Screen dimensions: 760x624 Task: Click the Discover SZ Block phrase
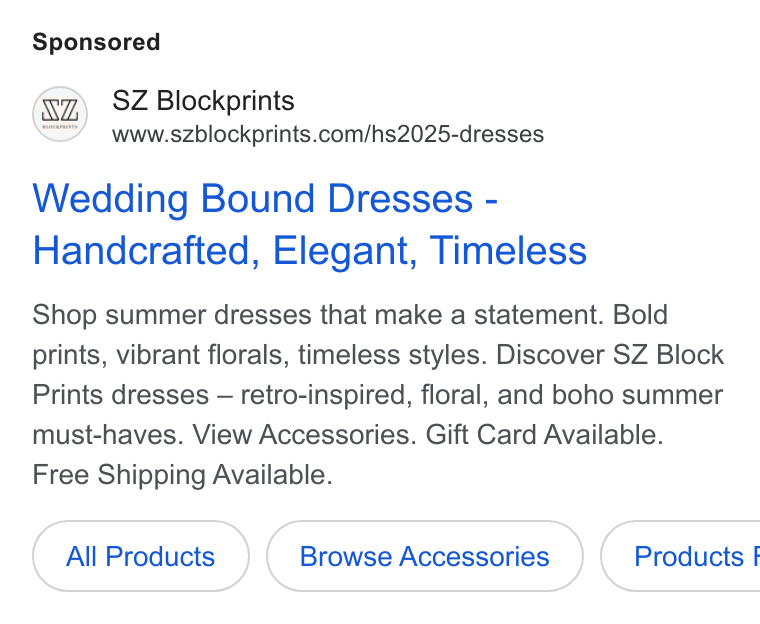click(610, 354)
